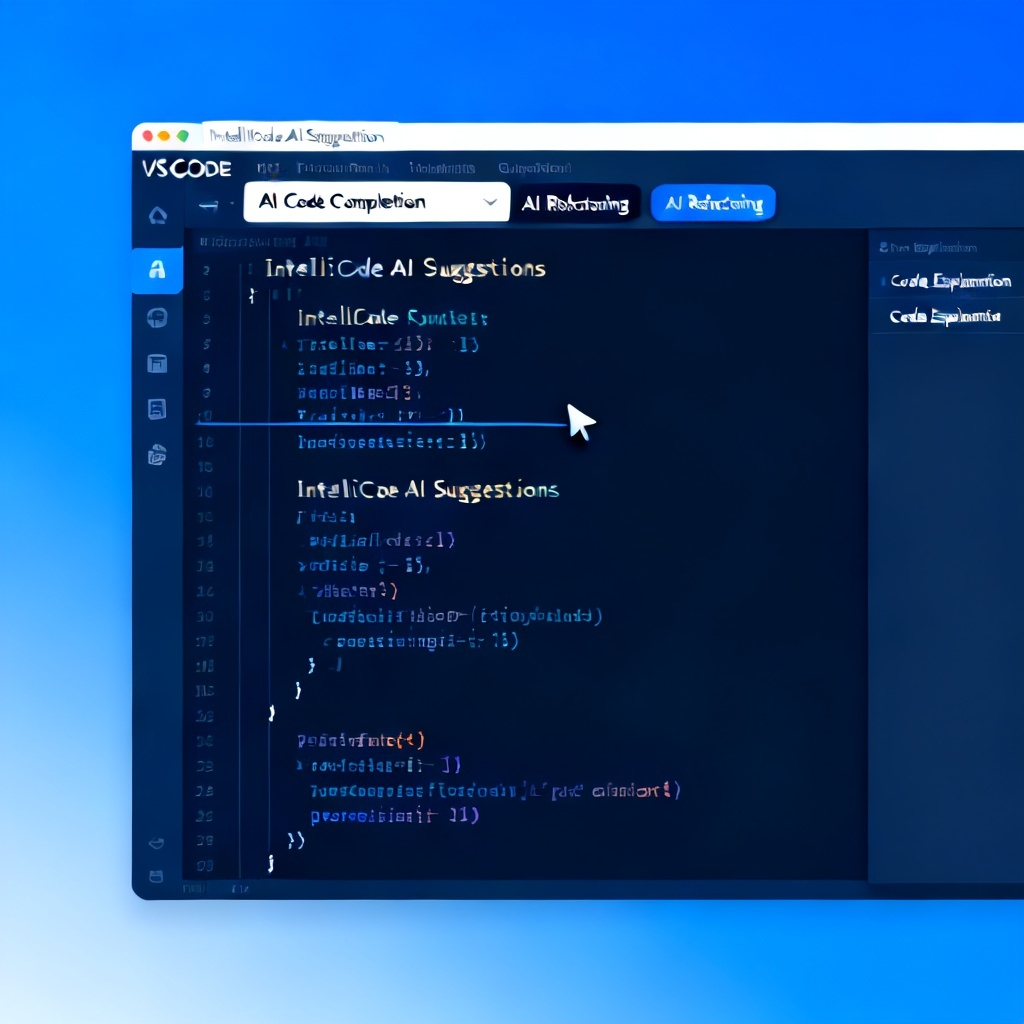Screen dimensions: 1024x1024
Task: Click the lower IntelliCode AI Suggestions heading
Action: click(x=428, y=490)
